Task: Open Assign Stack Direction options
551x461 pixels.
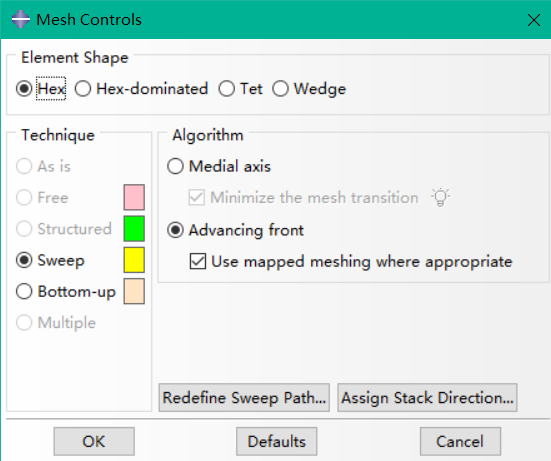Action: tap(427, 398)
